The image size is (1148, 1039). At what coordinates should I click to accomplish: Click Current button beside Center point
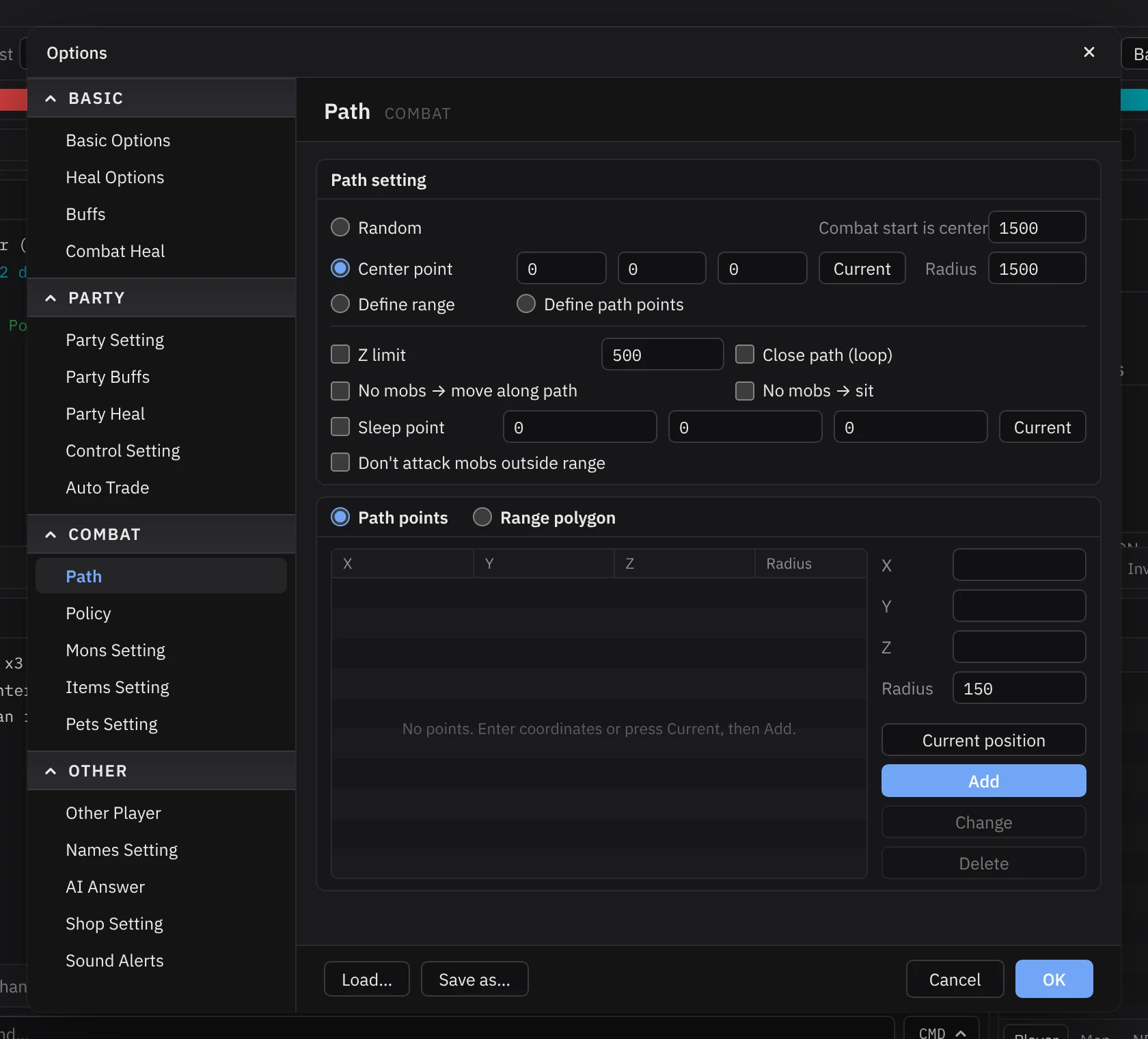(862, 268)
